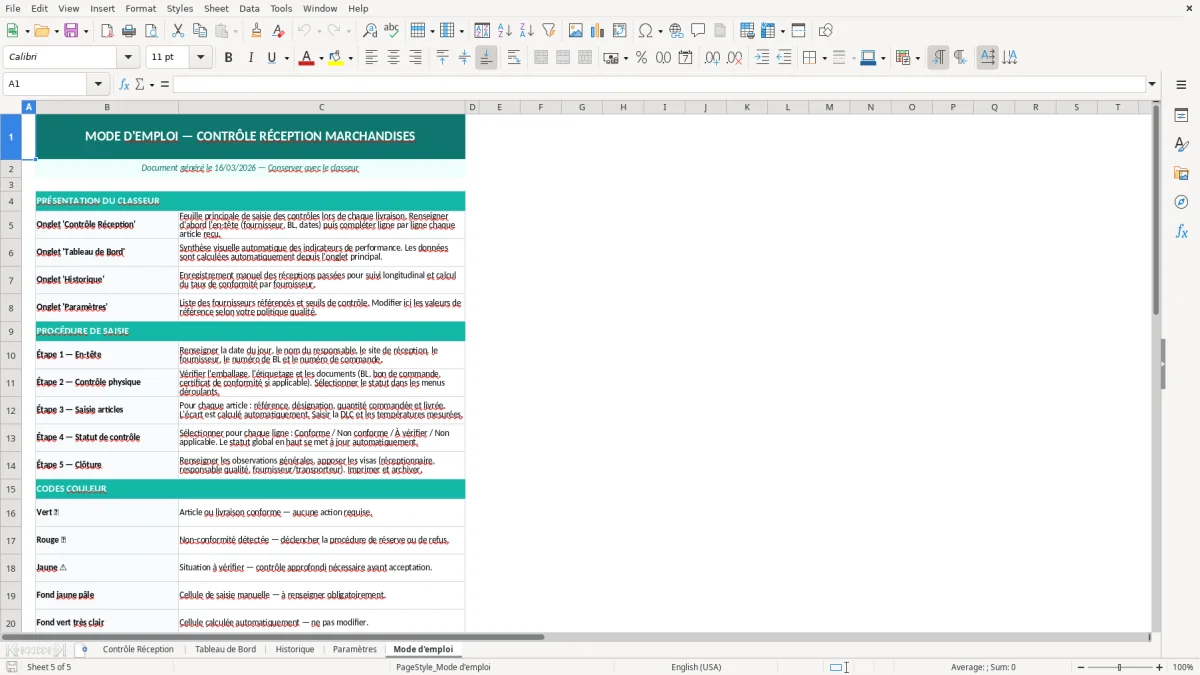Switch to Historique sheet tab
The height and width of the screenshot is (675, 1200).
click(295, 649)
